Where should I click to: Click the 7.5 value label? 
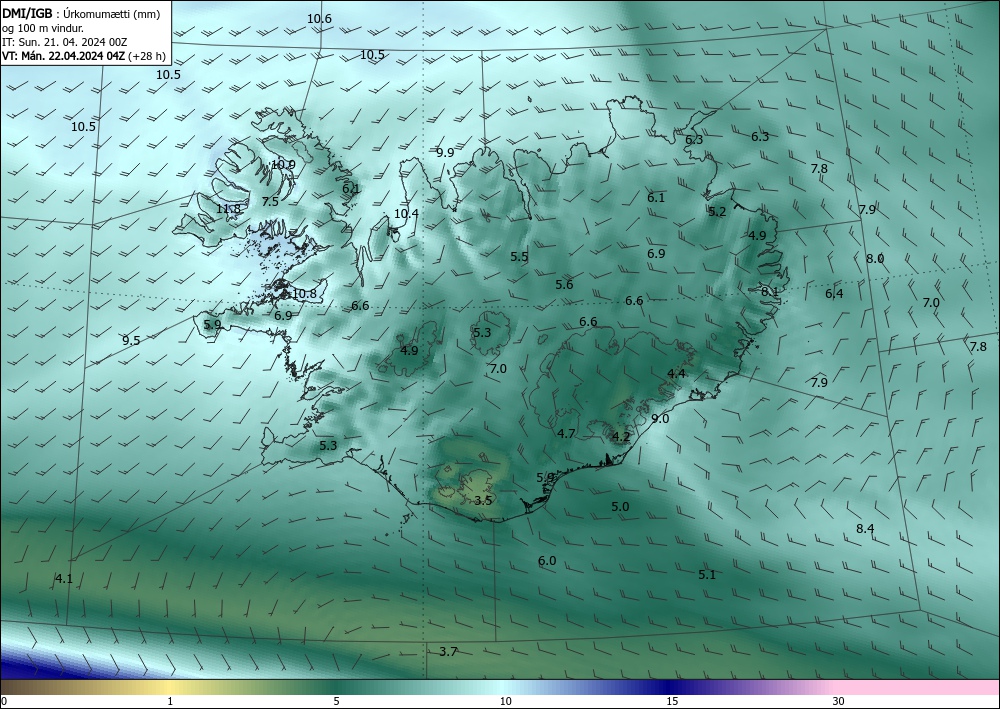(x=270, y=201)
